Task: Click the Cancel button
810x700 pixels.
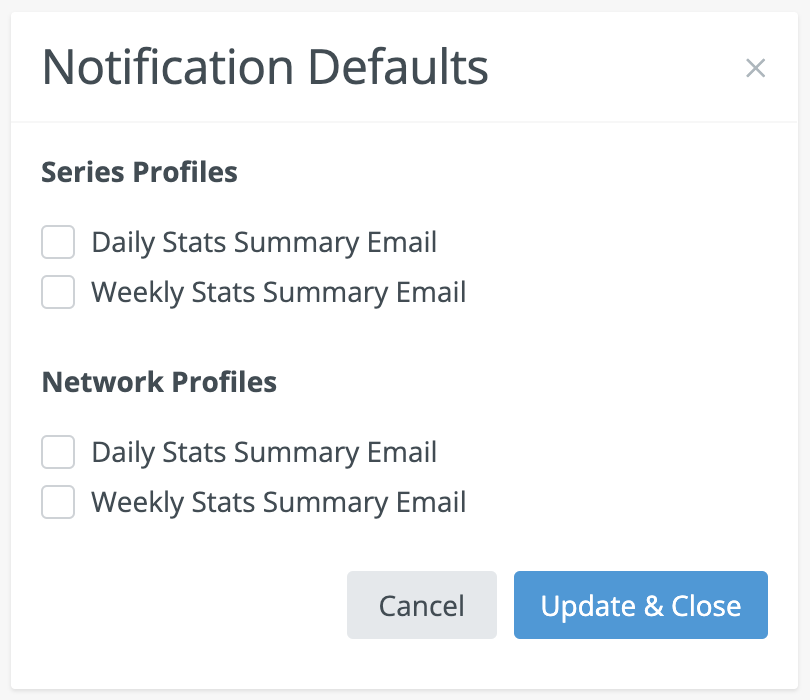Action: [x=421, y=605]
